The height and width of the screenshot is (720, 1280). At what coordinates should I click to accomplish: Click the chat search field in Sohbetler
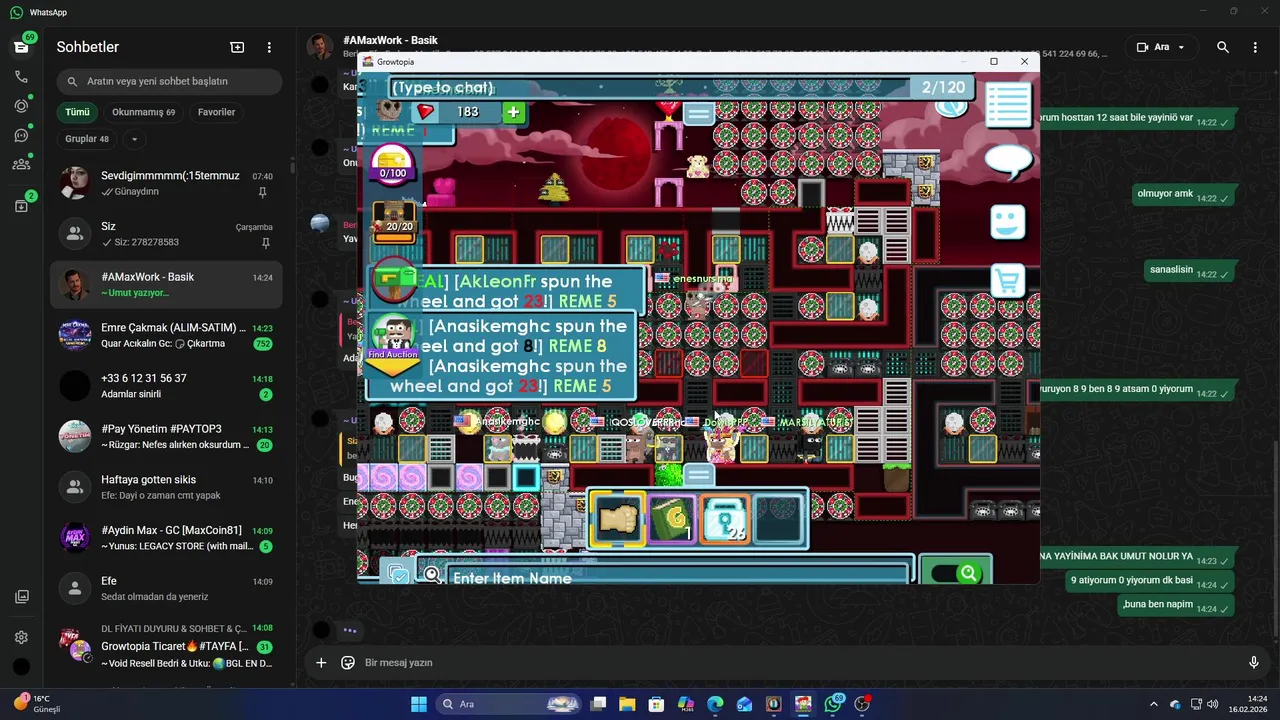169,81
